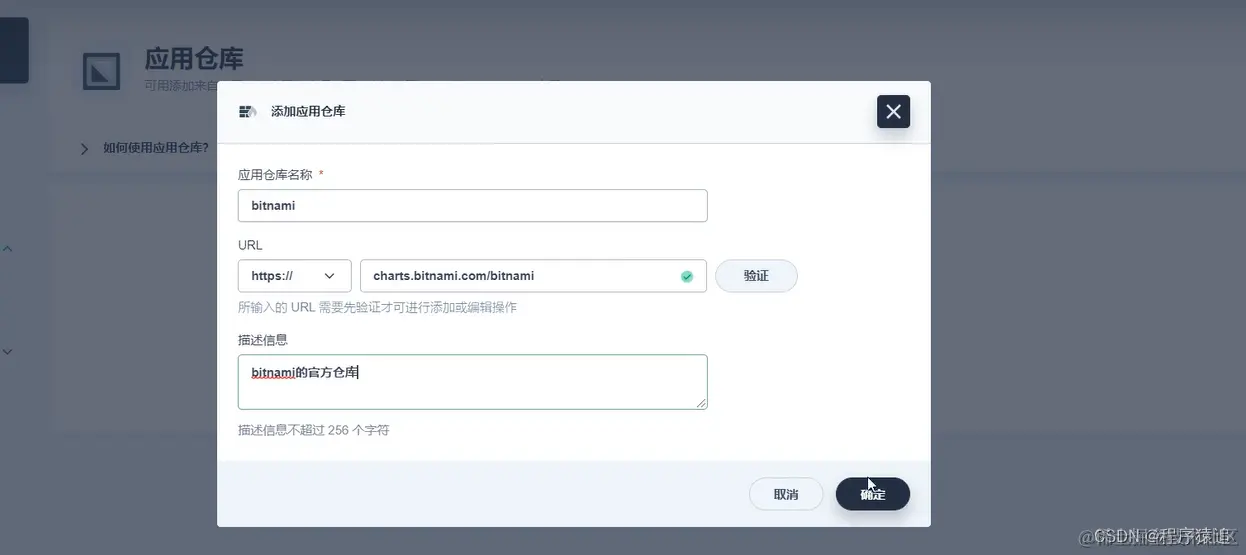Screen dimensions: 1246x555
Task: Click the resize handle of description textarea
Action: tap(701, 403)
